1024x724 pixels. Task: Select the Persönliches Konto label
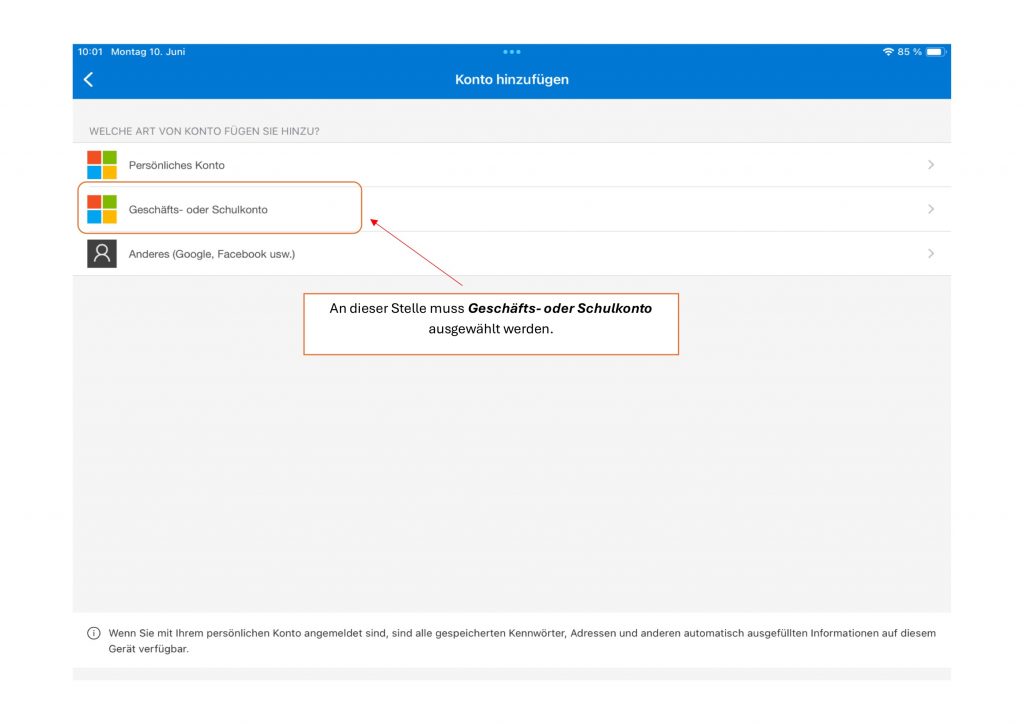177,165
